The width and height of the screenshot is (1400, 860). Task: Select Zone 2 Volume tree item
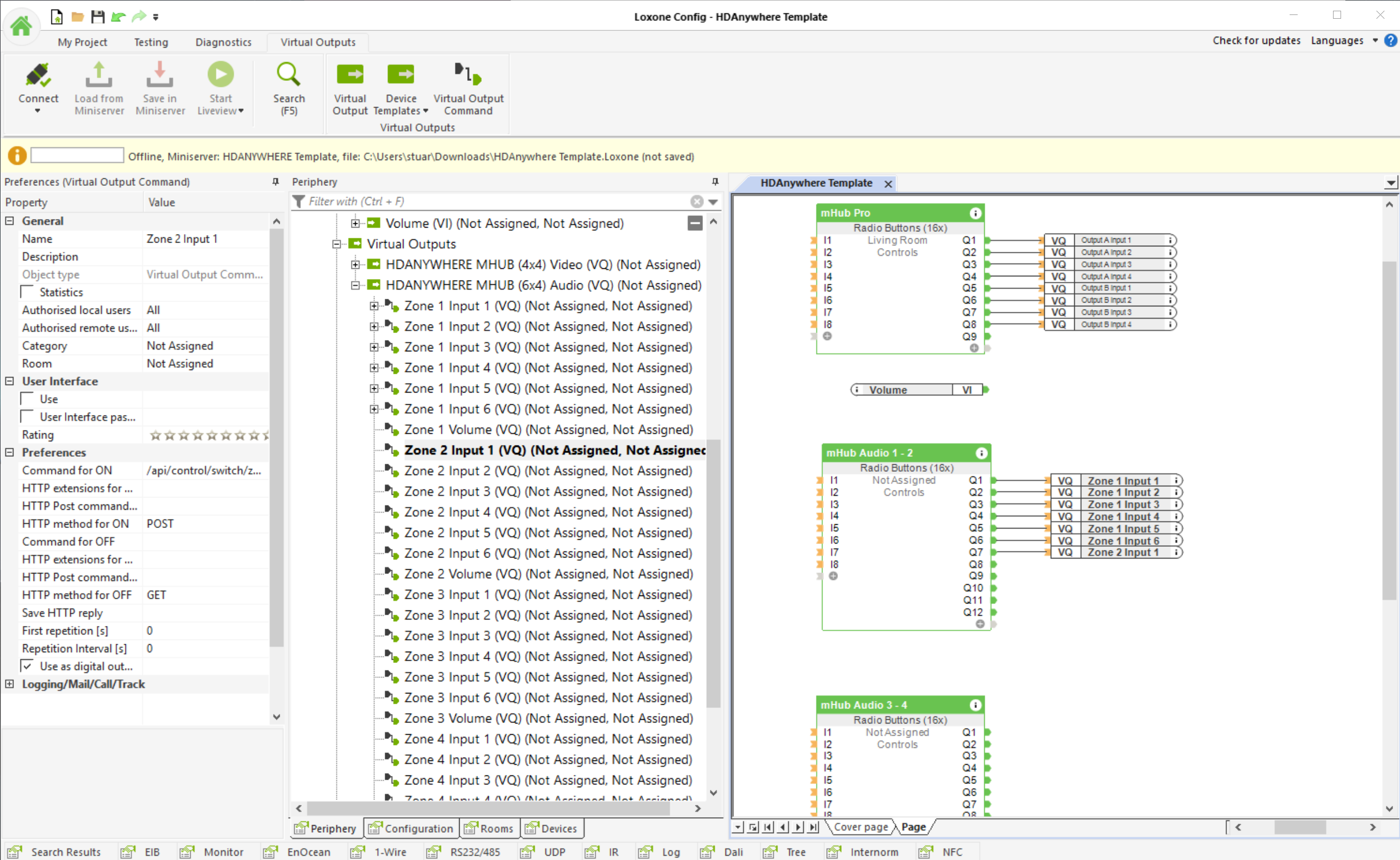click(x=548, y=574)
